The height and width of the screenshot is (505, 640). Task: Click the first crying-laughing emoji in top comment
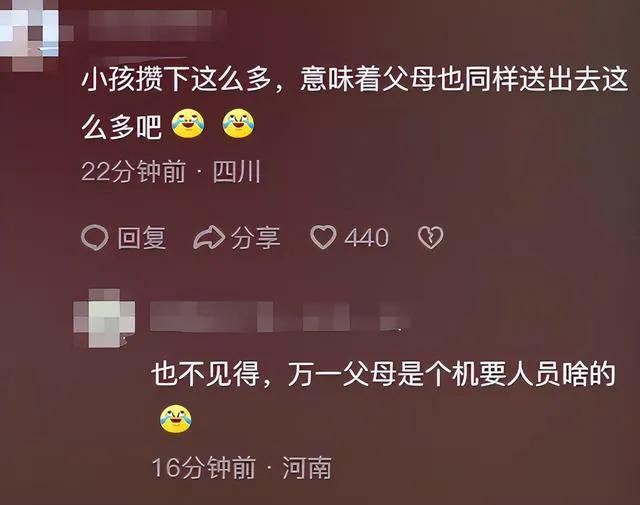click(x=188, y=123)
